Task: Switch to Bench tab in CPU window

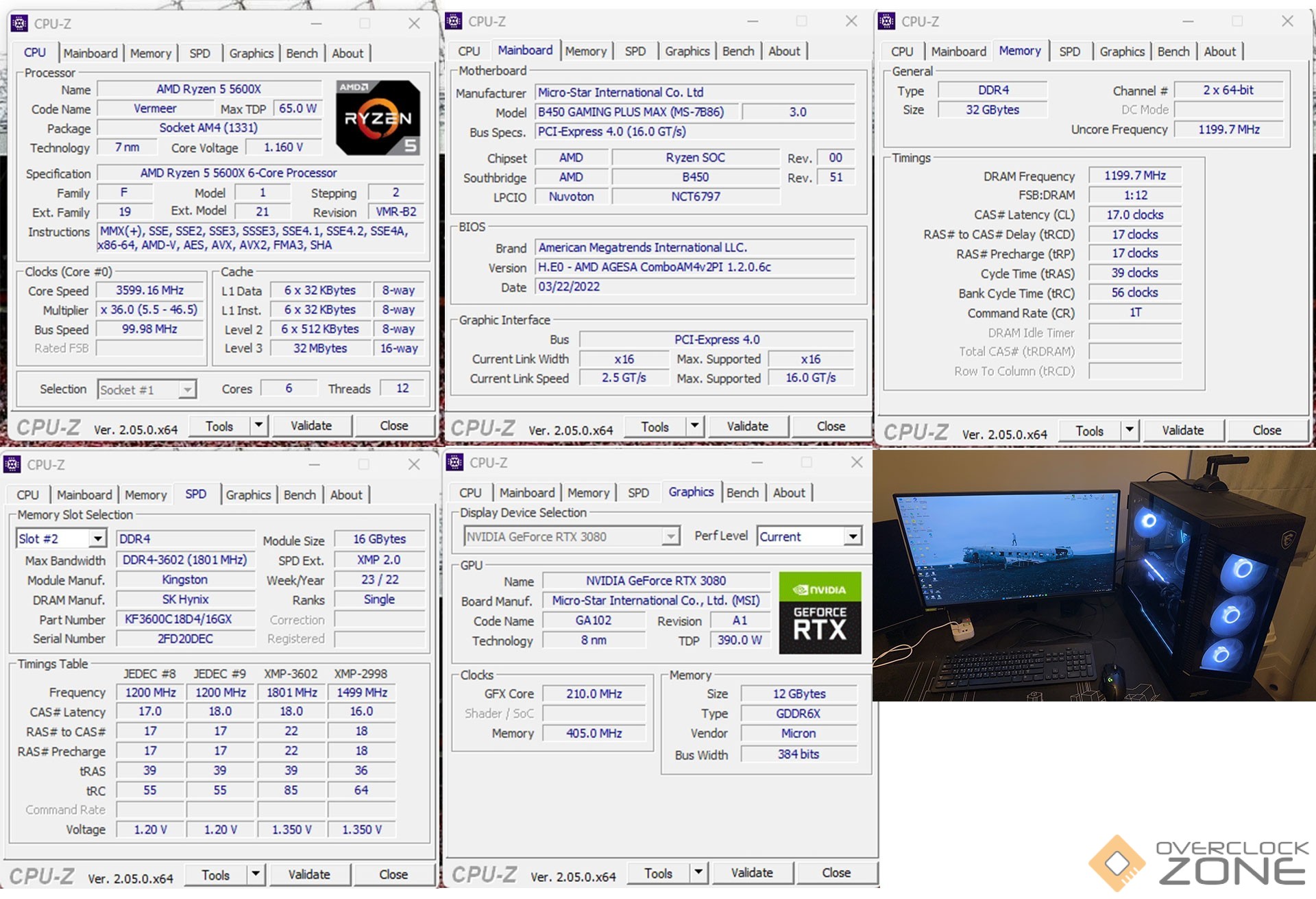Action: pos(302,53)
